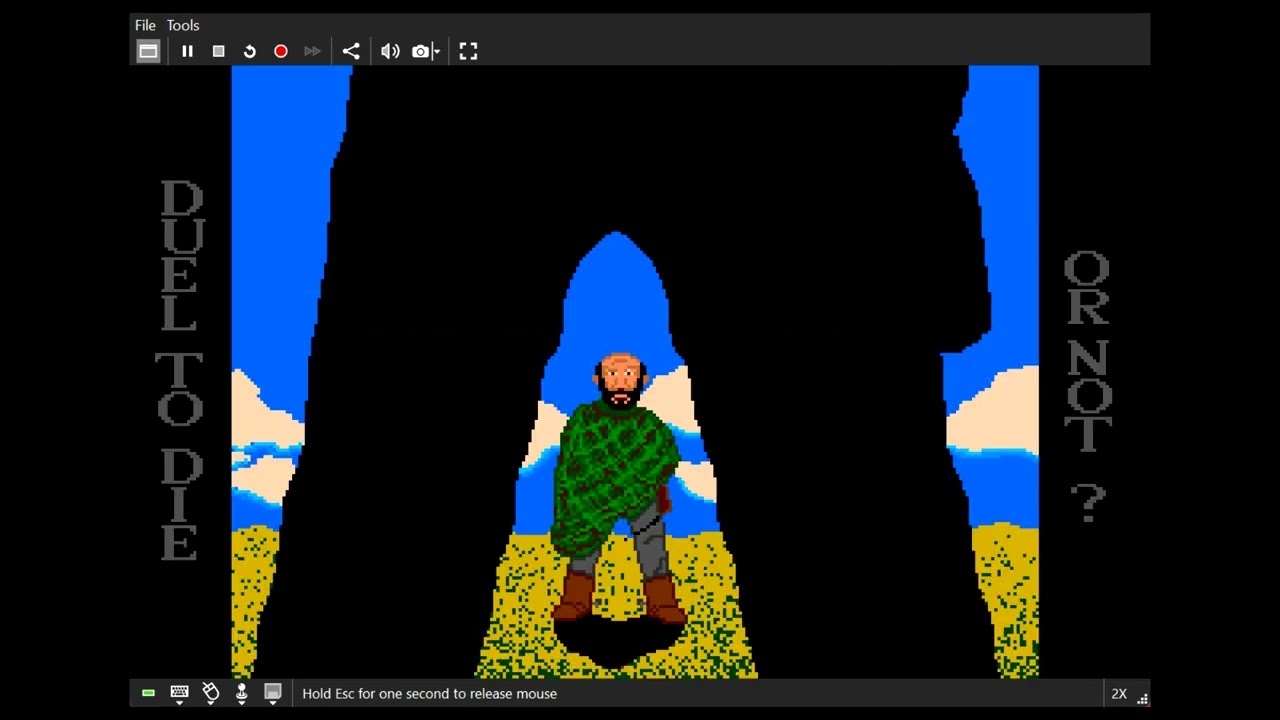Click the grayed fast-forward (turbo) icon

pos(312,51)
